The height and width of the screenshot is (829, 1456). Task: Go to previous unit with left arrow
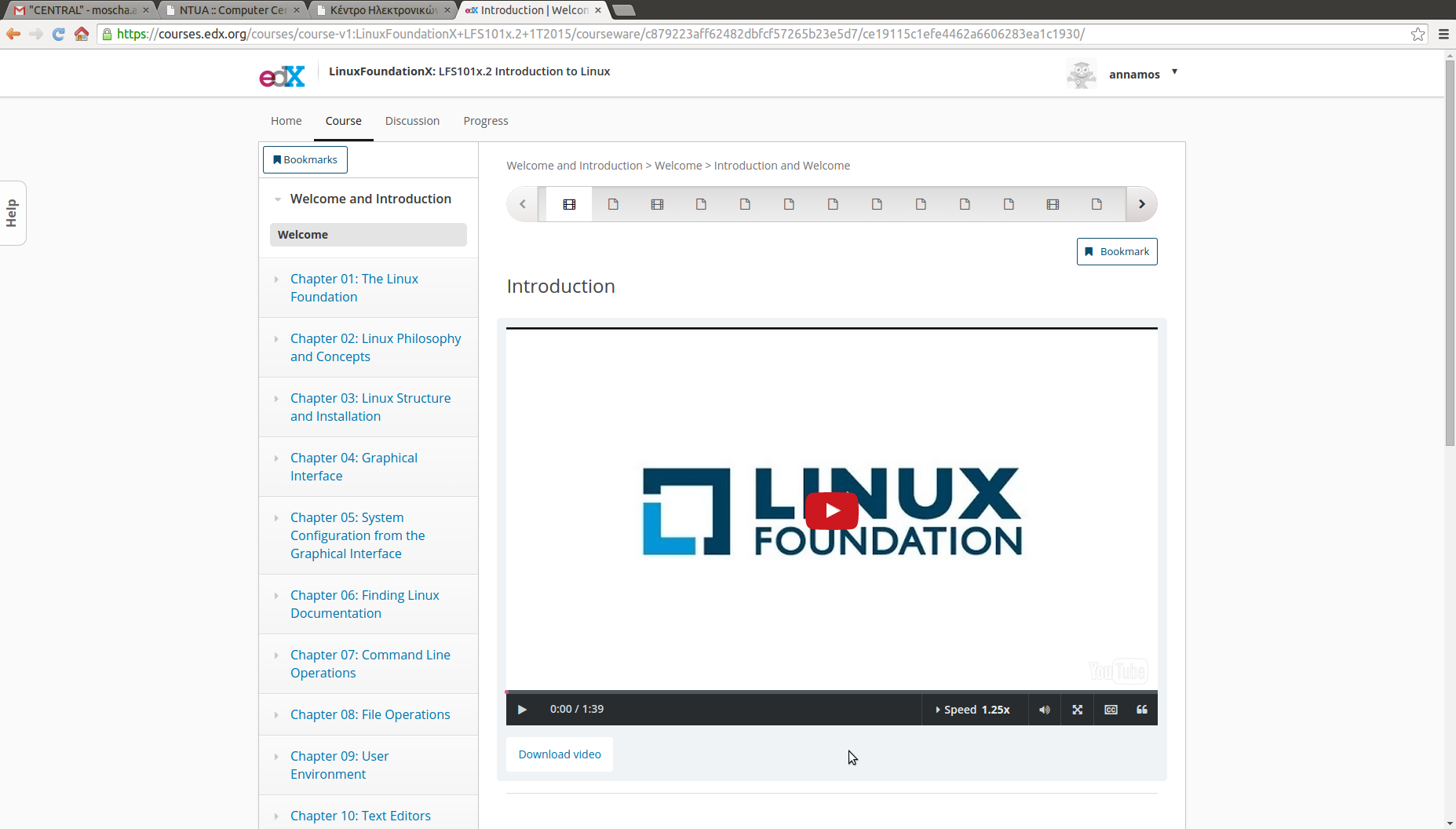[x=523, y=204]
